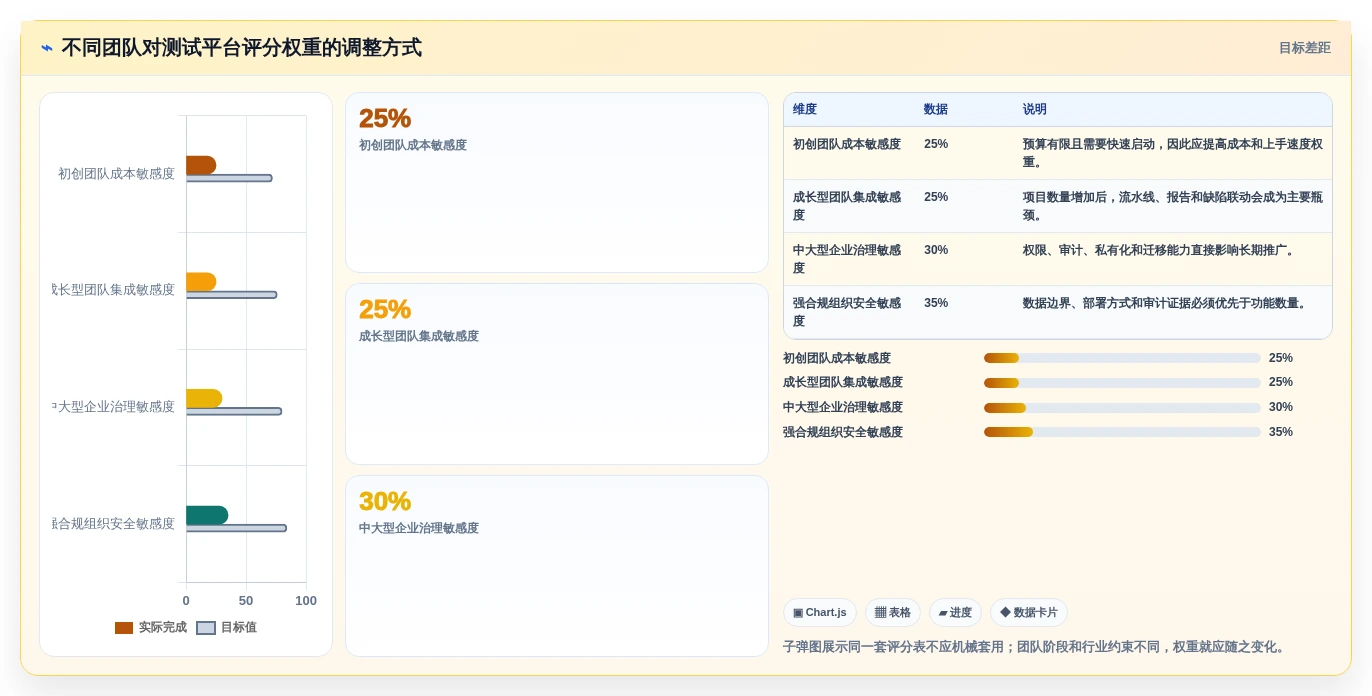Click the x-axis tick label 100
Image resolution: width=1372 pixels, height=696 pixels.
click(306, 601)
